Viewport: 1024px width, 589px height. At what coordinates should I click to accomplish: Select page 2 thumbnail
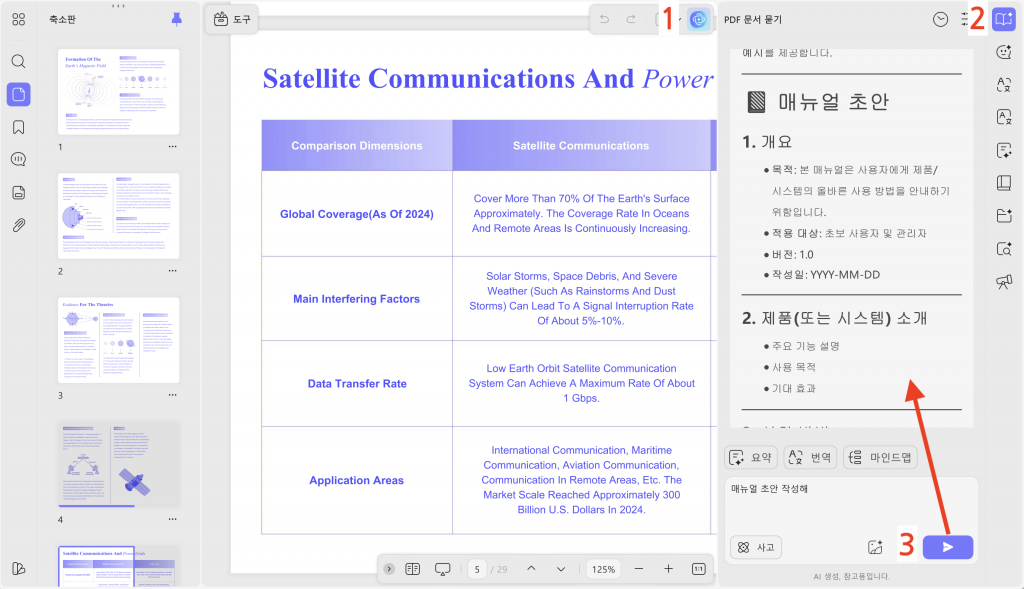click(118, 216)
